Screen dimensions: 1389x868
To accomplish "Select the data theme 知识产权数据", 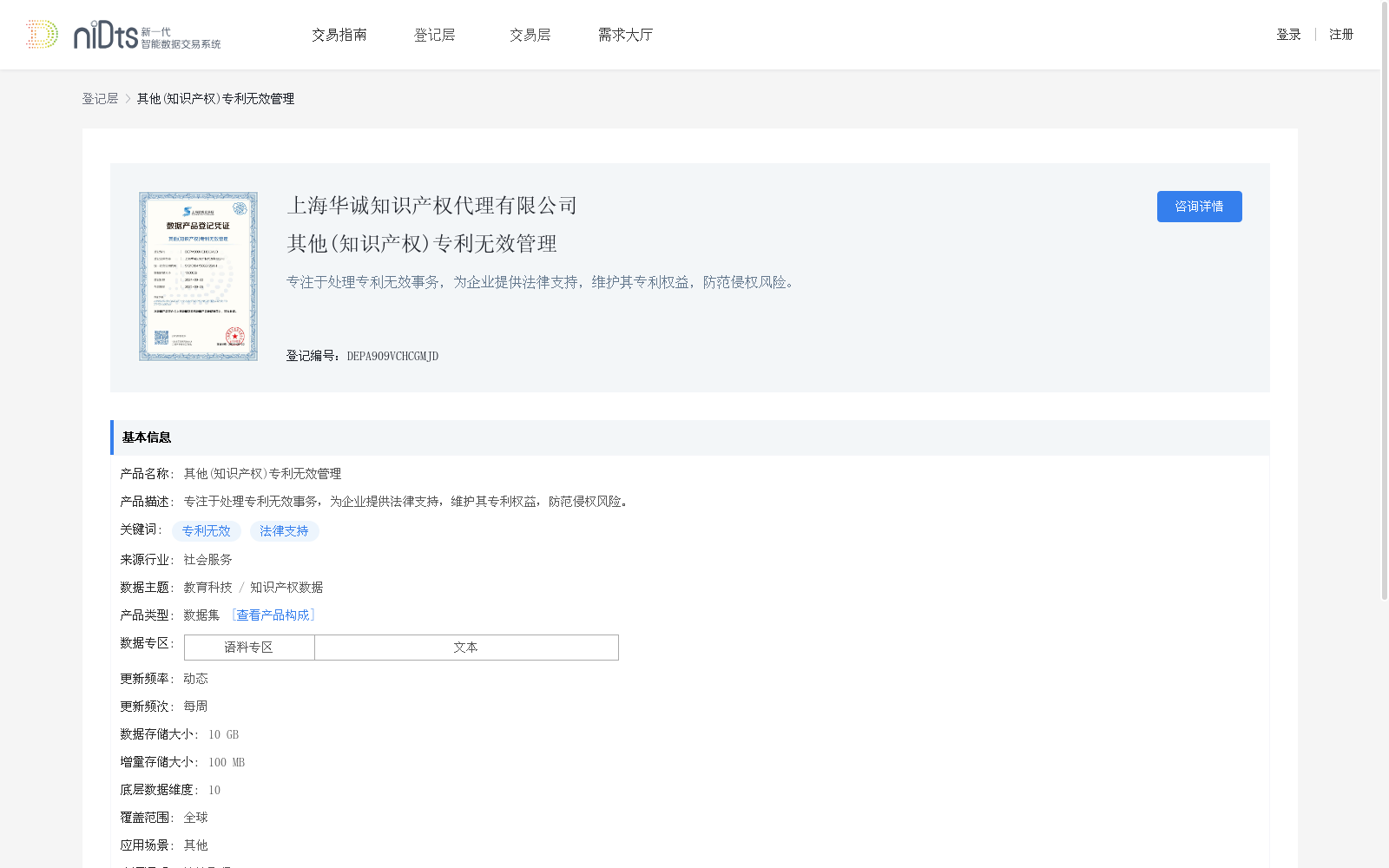I will 286,588.
